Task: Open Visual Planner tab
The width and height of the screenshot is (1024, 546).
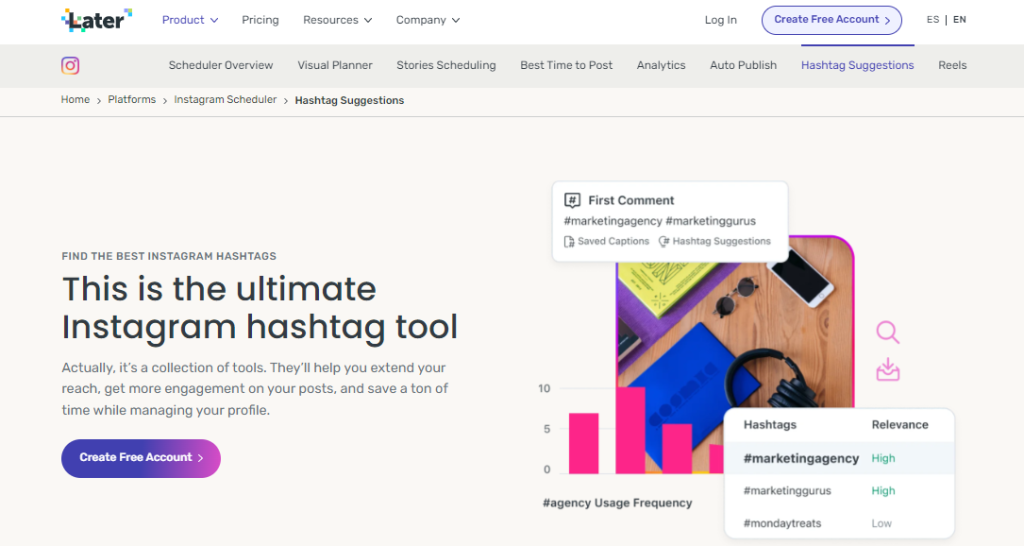Action: pos(335,65)
